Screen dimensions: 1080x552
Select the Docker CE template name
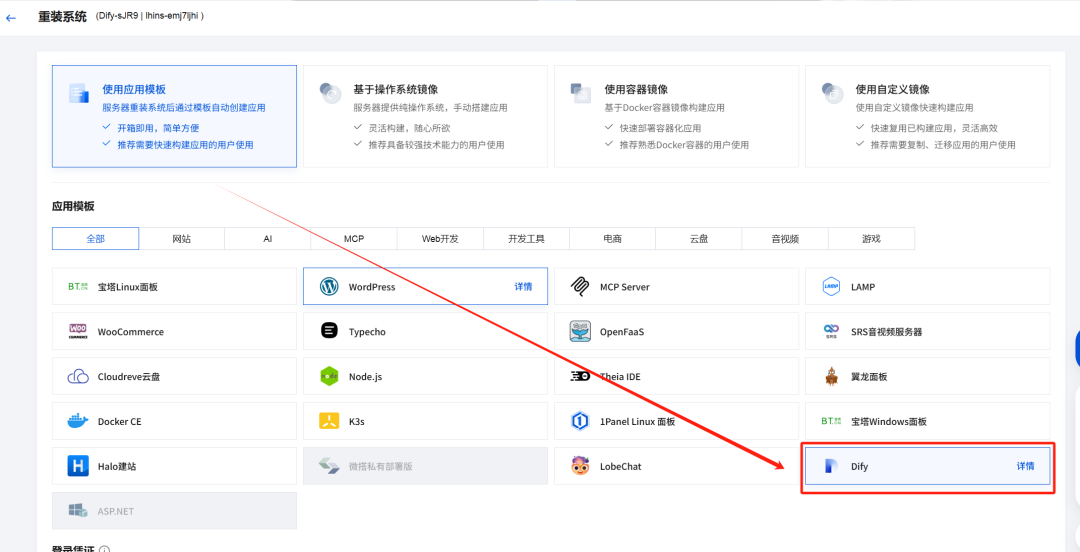point(120,422)
